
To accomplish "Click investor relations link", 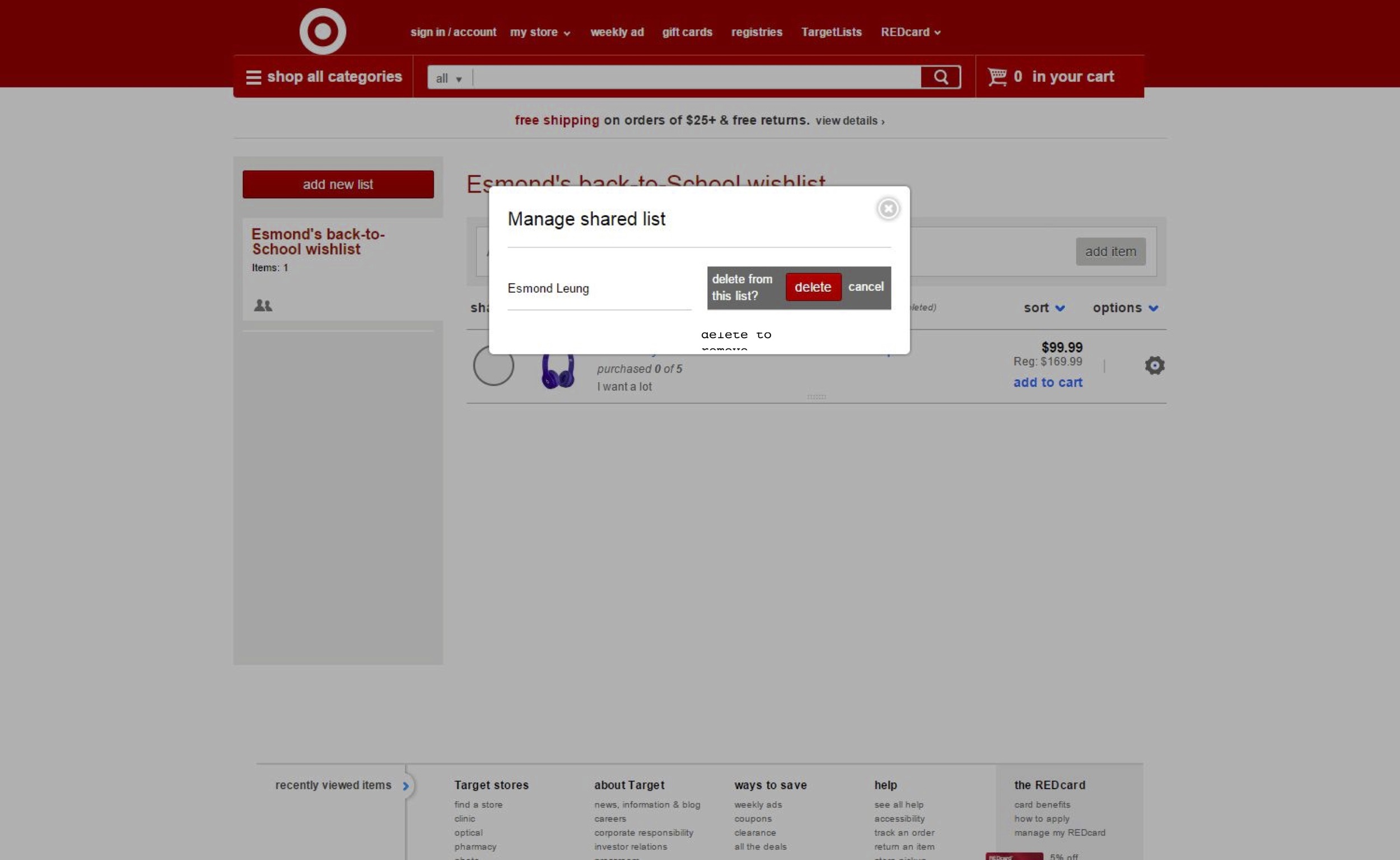I will (x=631, y=847).
